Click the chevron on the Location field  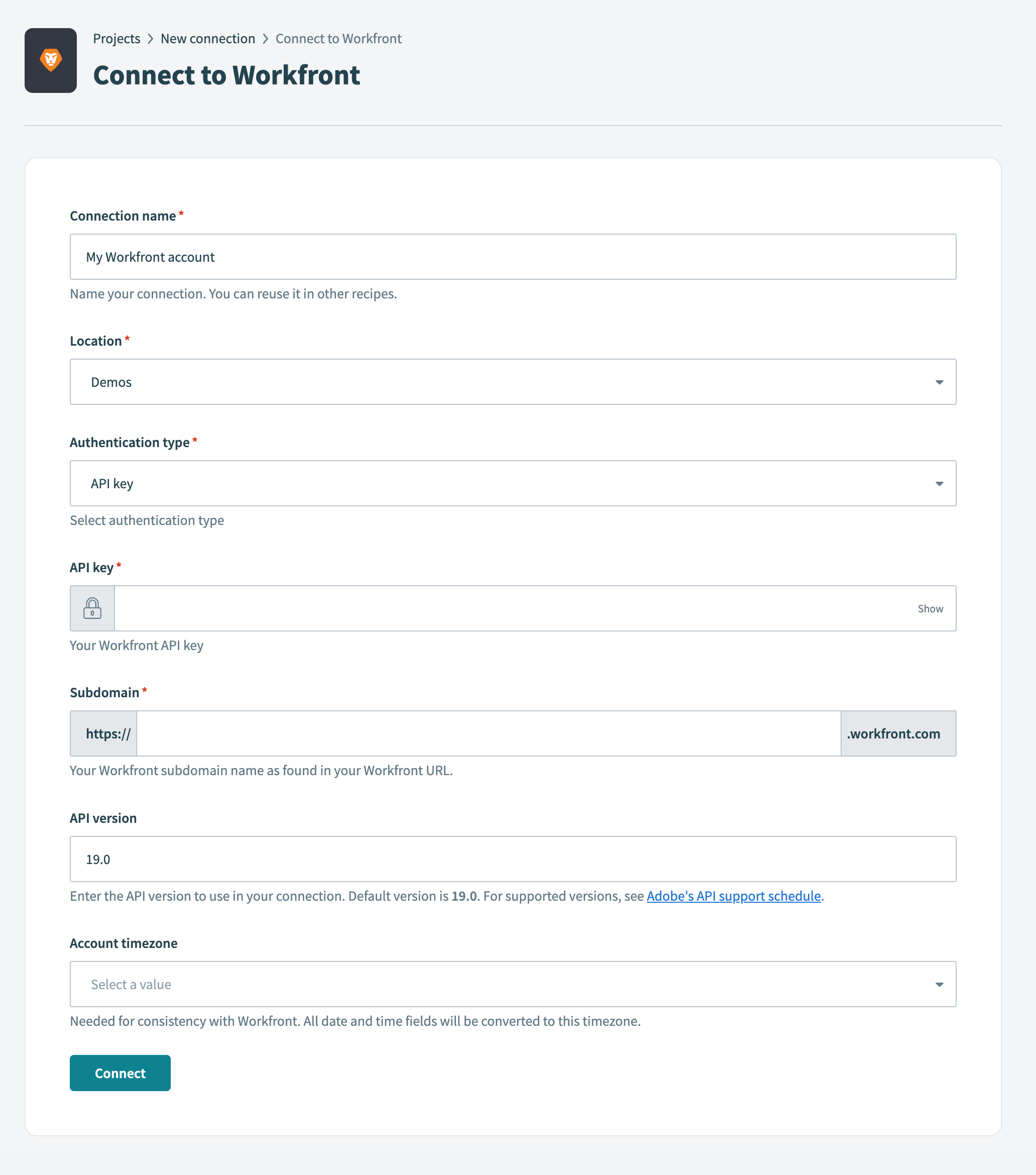tap(940, 382)
